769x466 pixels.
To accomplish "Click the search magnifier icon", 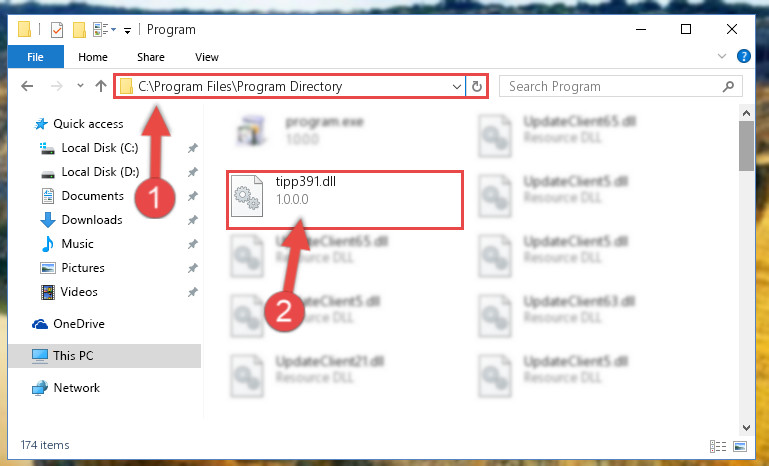I will [728, 86].
